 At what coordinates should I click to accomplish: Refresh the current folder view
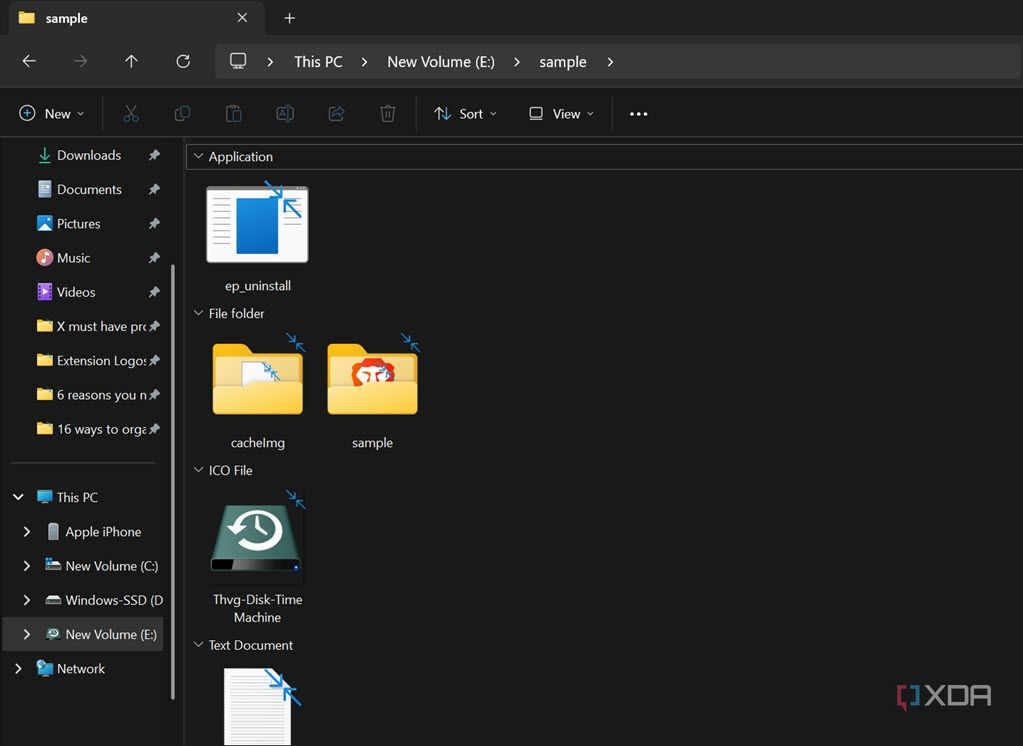pos(183,61)
